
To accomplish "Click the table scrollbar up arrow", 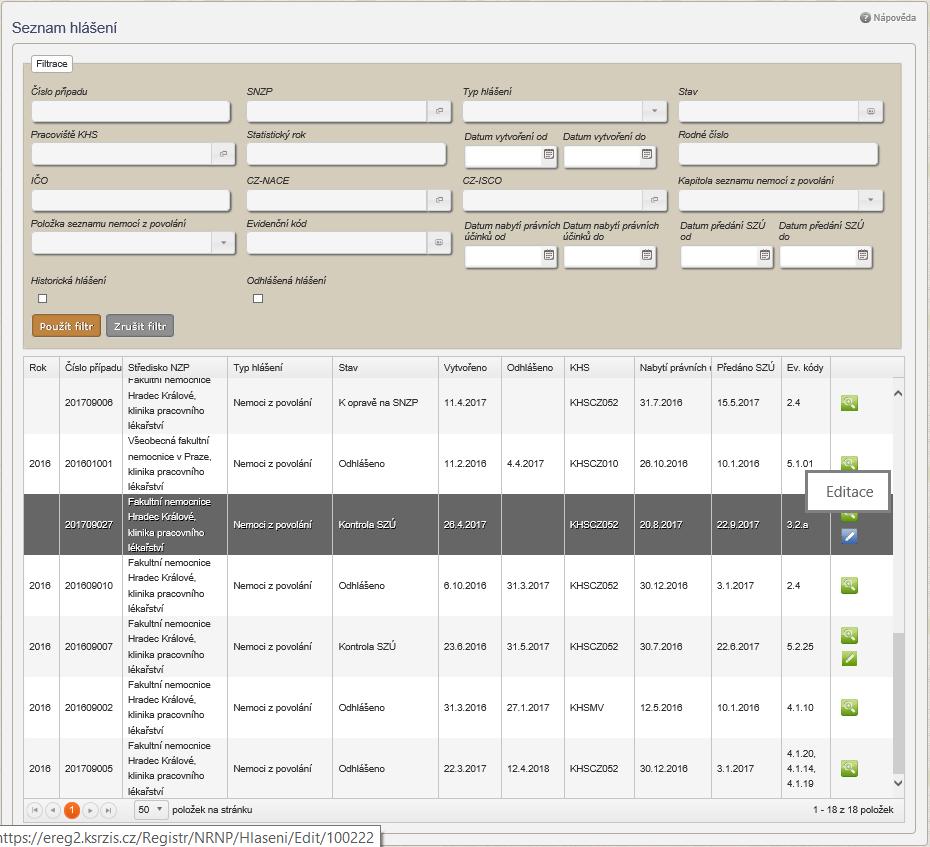I will 898,394.
